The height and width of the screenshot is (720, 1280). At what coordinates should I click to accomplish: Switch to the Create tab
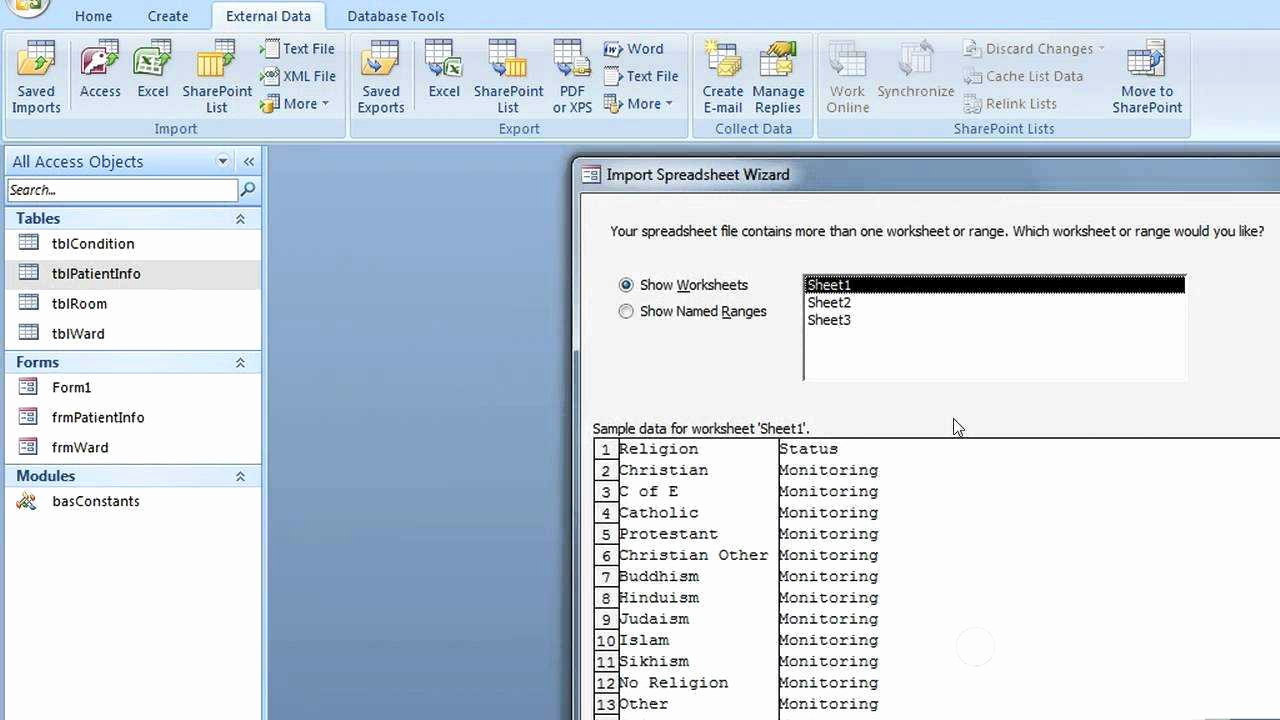tap(167, 16)
